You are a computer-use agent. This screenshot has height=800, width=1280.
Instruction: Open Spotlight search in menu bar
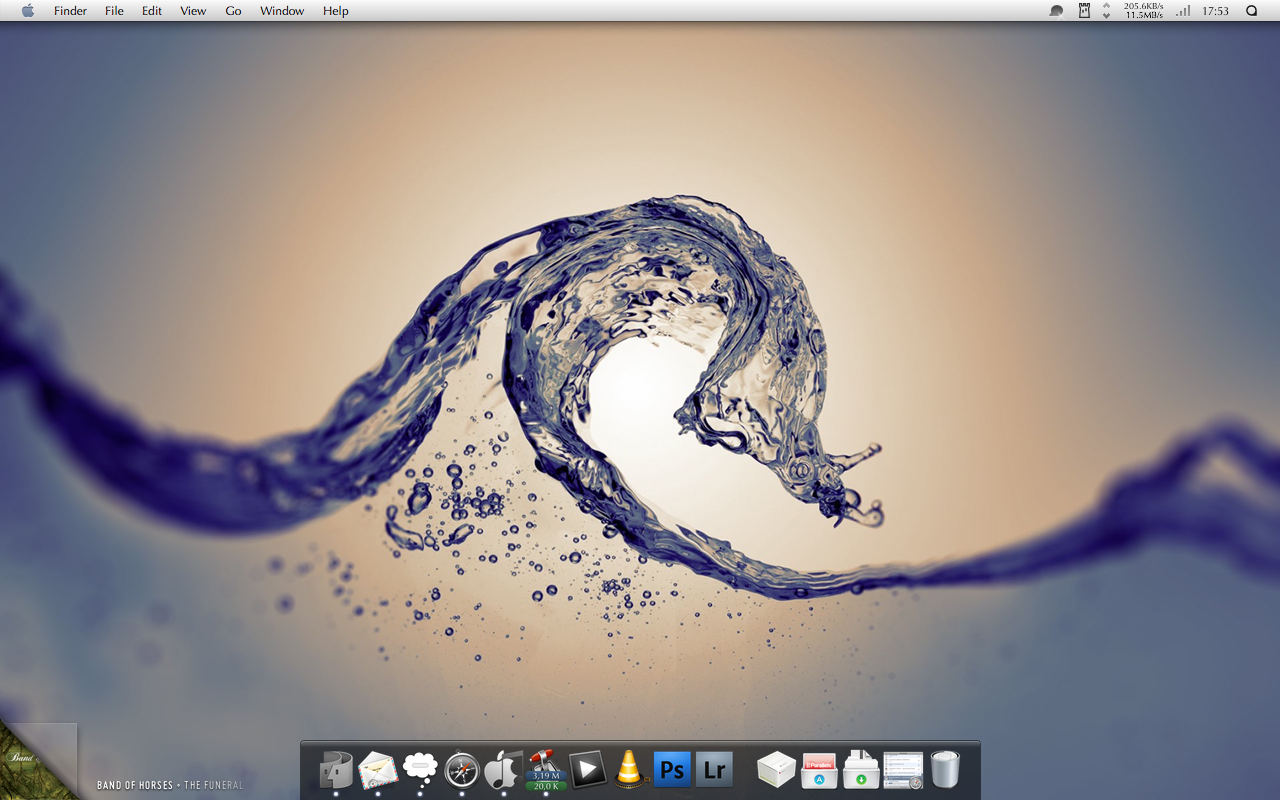[x=1251, y=11]
